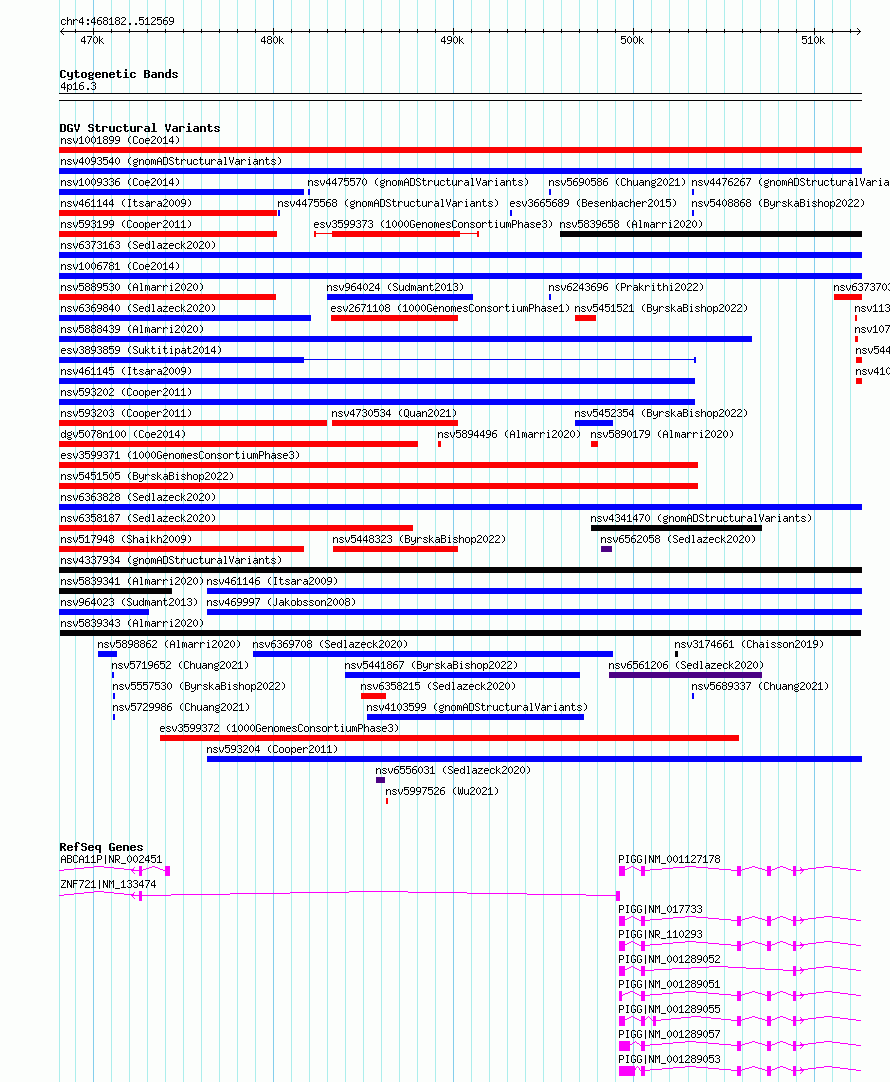Select nsv5894496 (Almarri2020) label
The image size is (890, 1082).
coord(509,435)
